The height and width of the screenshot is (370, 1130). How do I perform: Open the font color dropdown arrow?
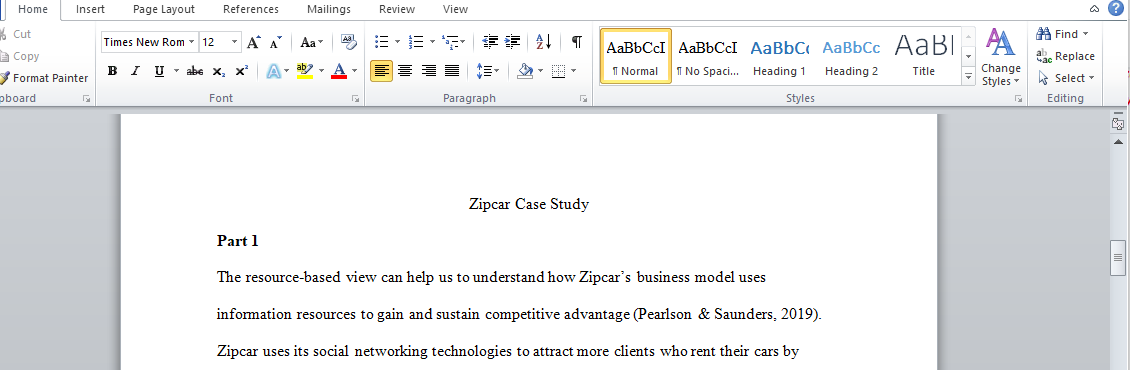(x=355, y=71)
